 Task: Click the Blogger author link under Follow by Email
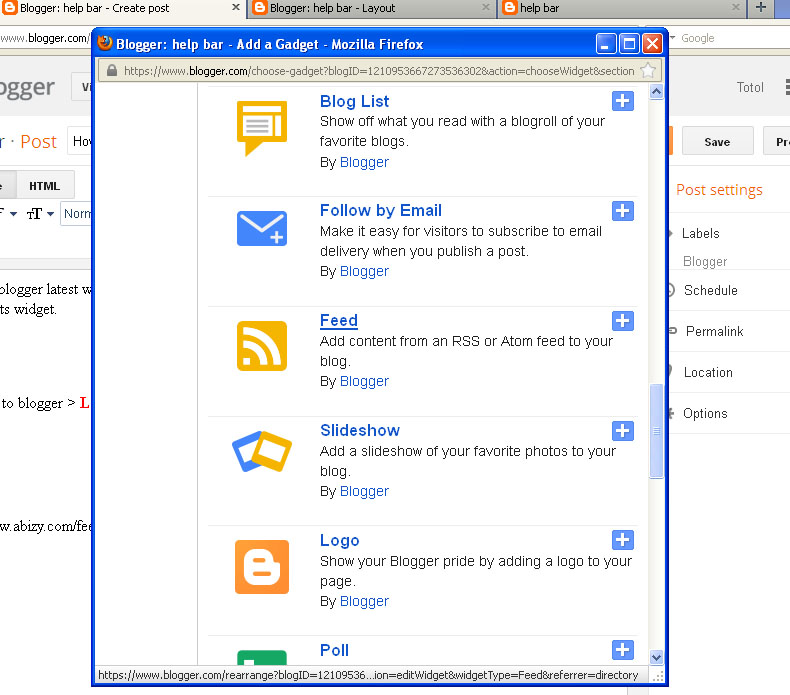364,271
